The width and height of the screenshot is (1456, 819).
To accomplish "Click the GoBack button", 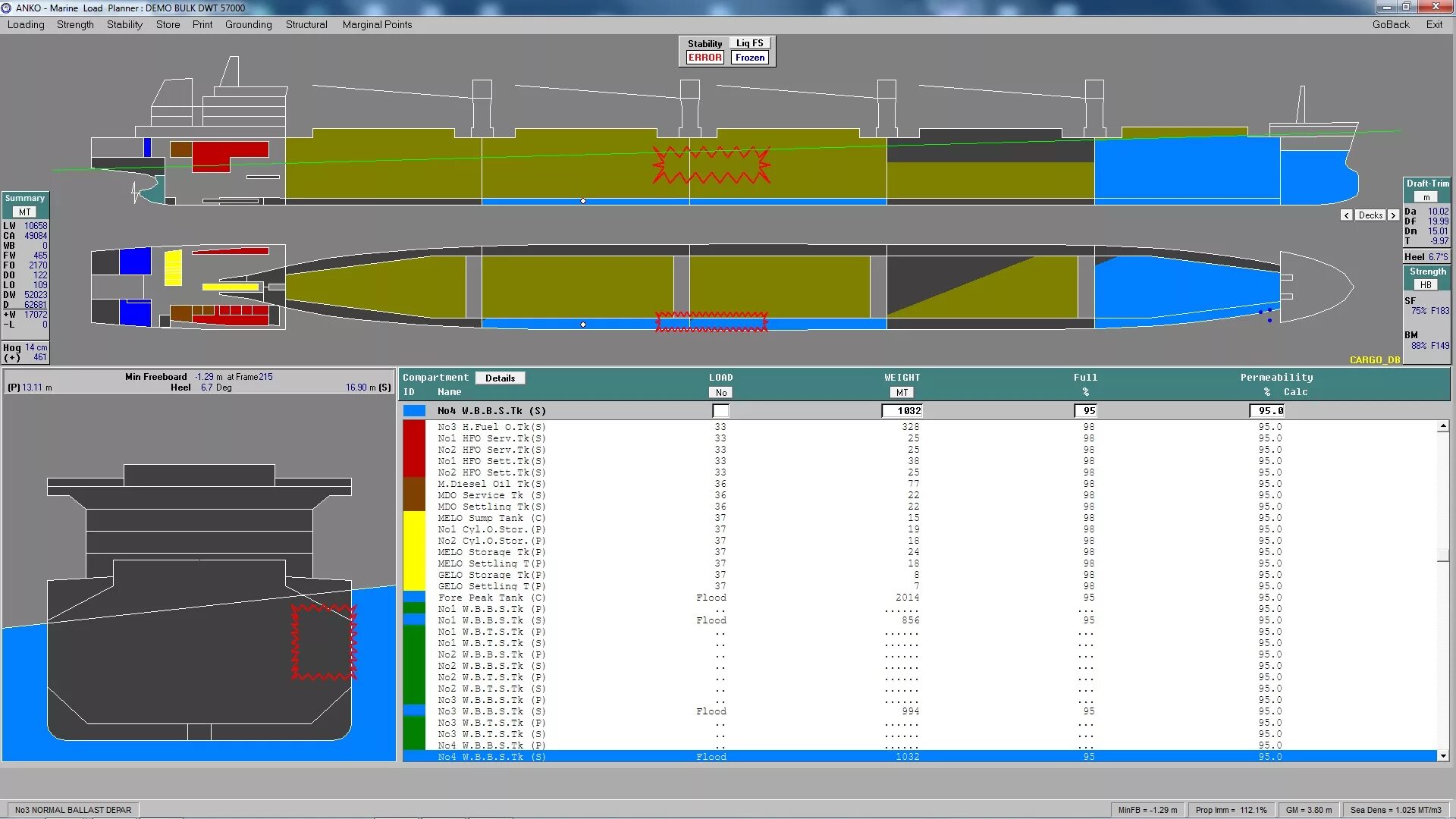I will point(1390,24).
